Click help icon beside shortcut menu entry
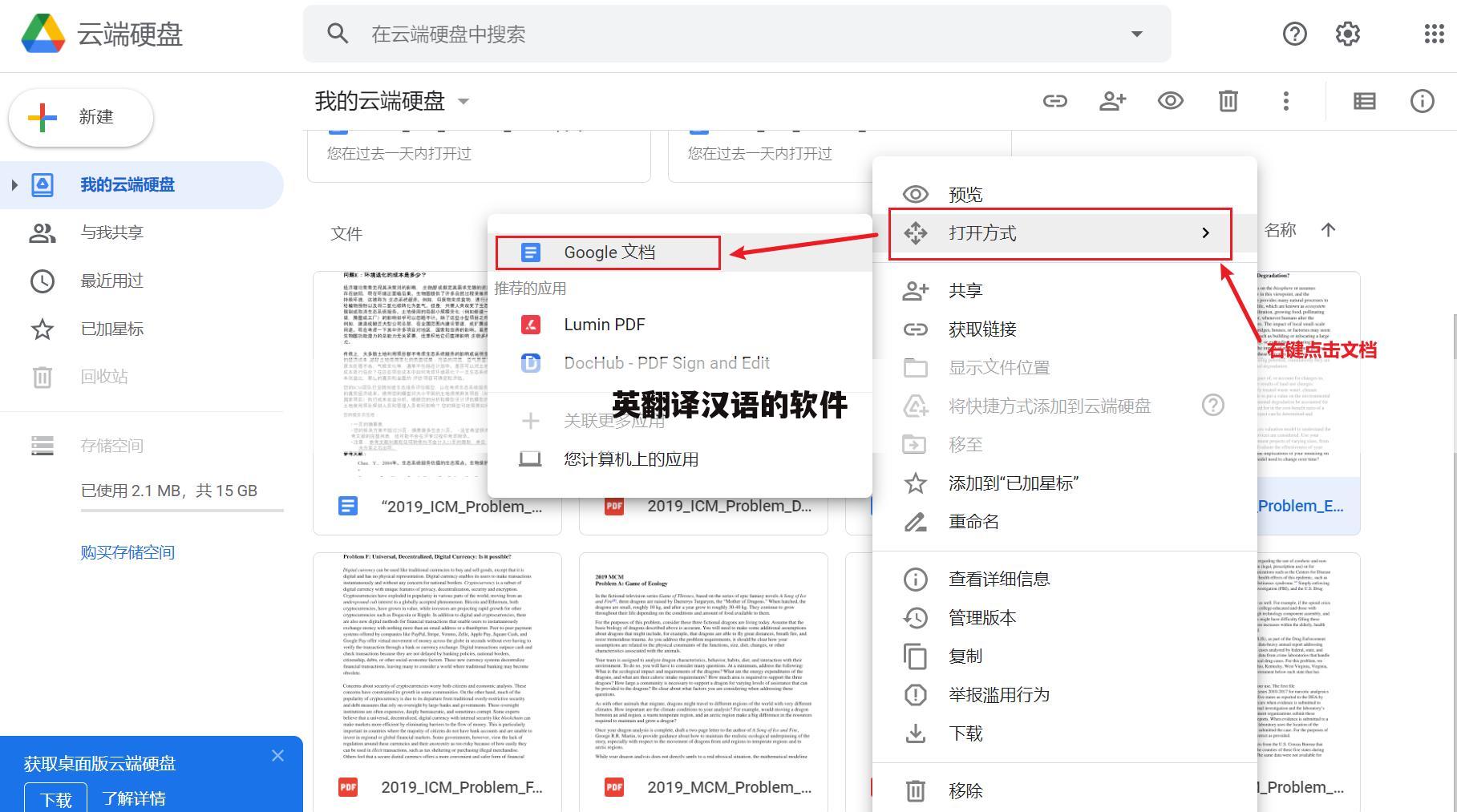 [x=1213, y=405]
